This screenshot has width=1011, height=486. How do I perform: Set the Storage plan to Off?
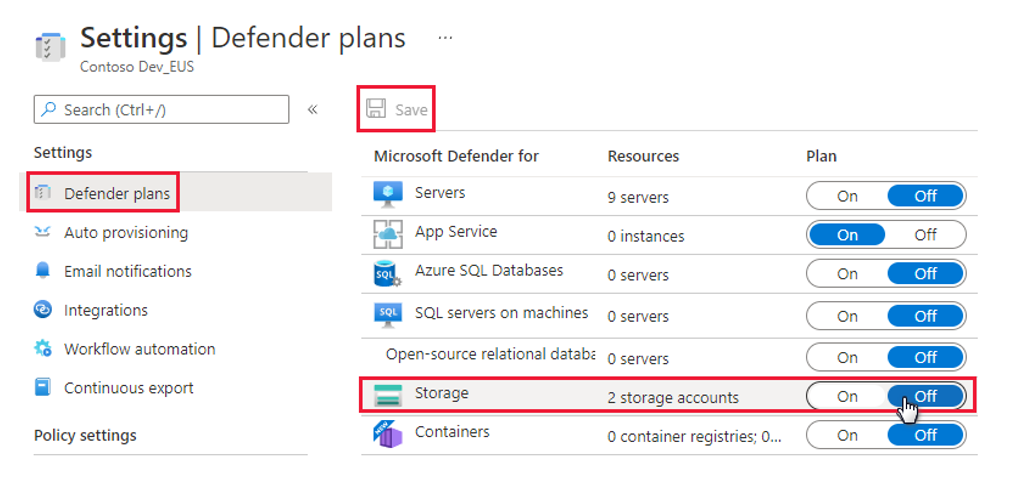pos(925,396)
